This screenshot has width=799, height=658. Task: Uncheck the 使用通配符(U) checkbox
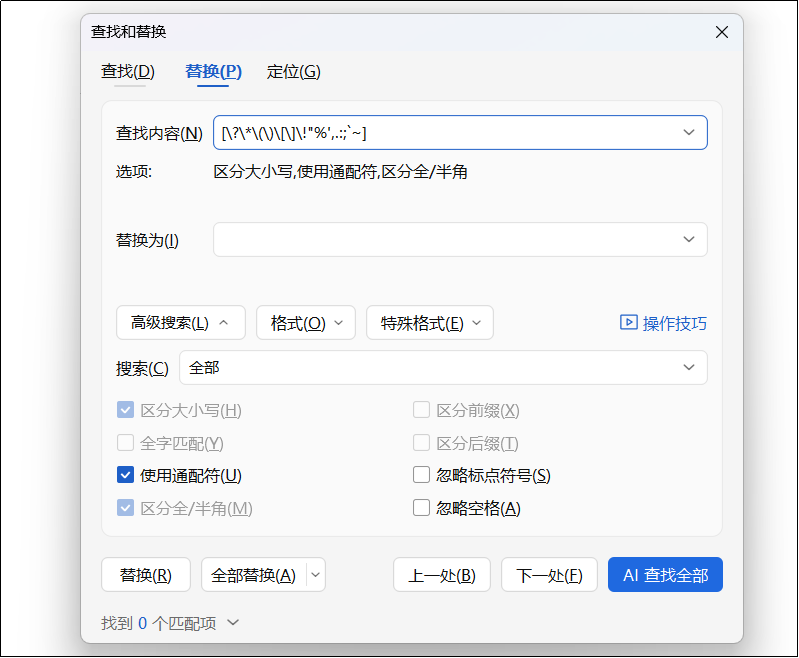[125, 475]
